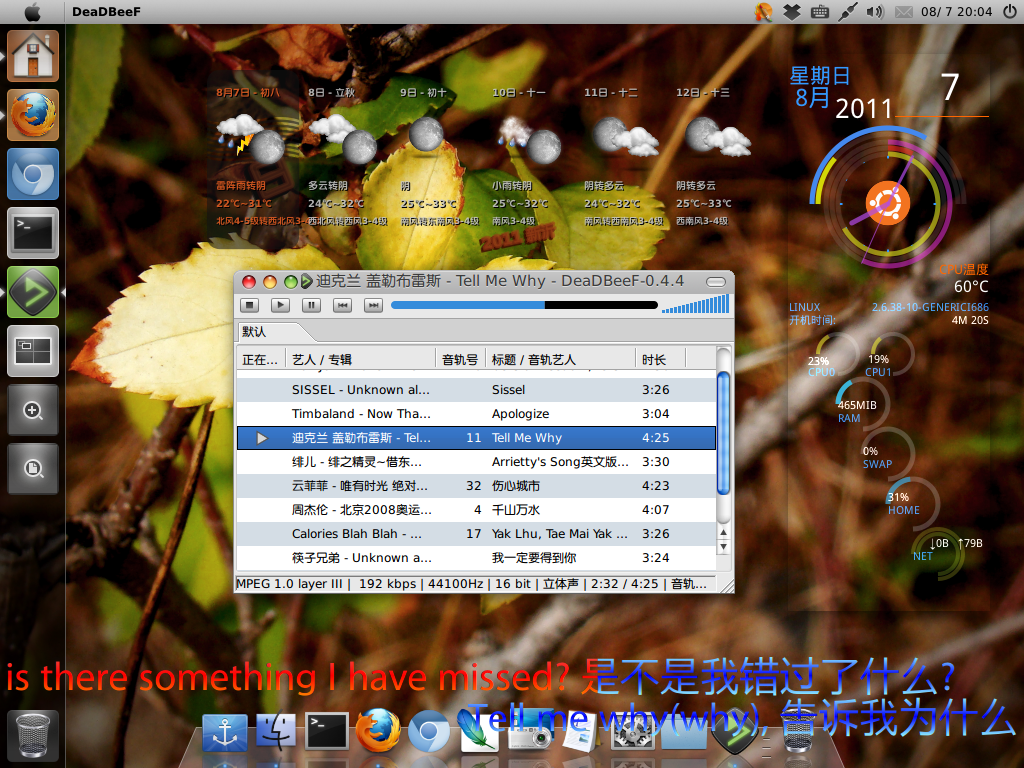The width and height of the screenshot is (1024, 768).
Task: Pause the current DeaDBeeF track
Action: 312,305
